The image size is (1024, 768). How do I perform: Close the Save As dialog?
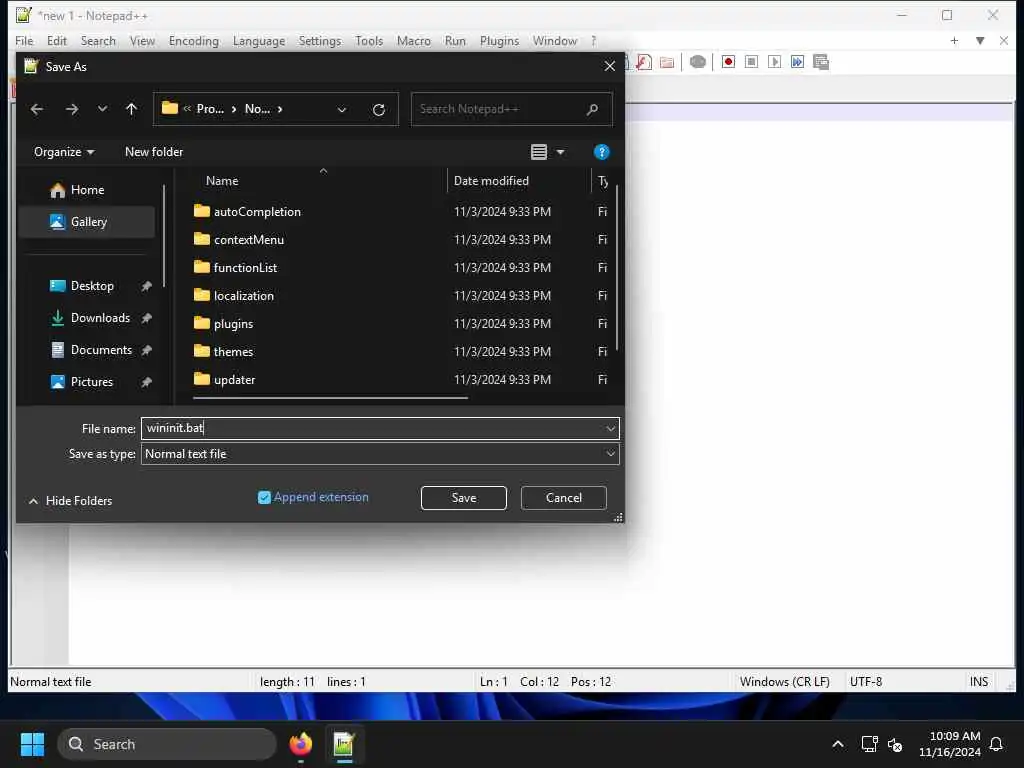[x=609, y=67]
